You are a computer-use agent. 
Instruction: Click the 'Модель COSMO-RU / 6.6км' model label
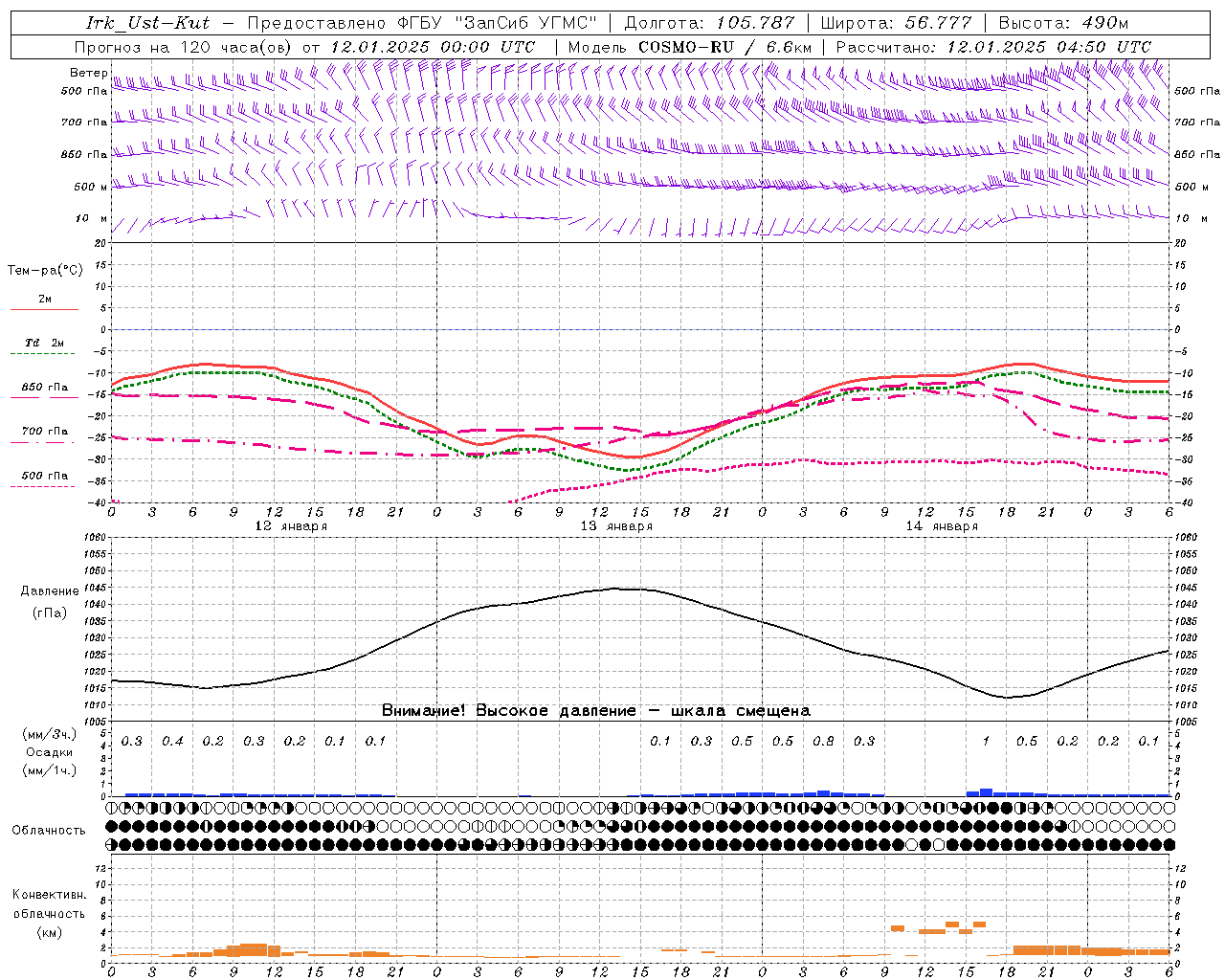pos(689,47)
